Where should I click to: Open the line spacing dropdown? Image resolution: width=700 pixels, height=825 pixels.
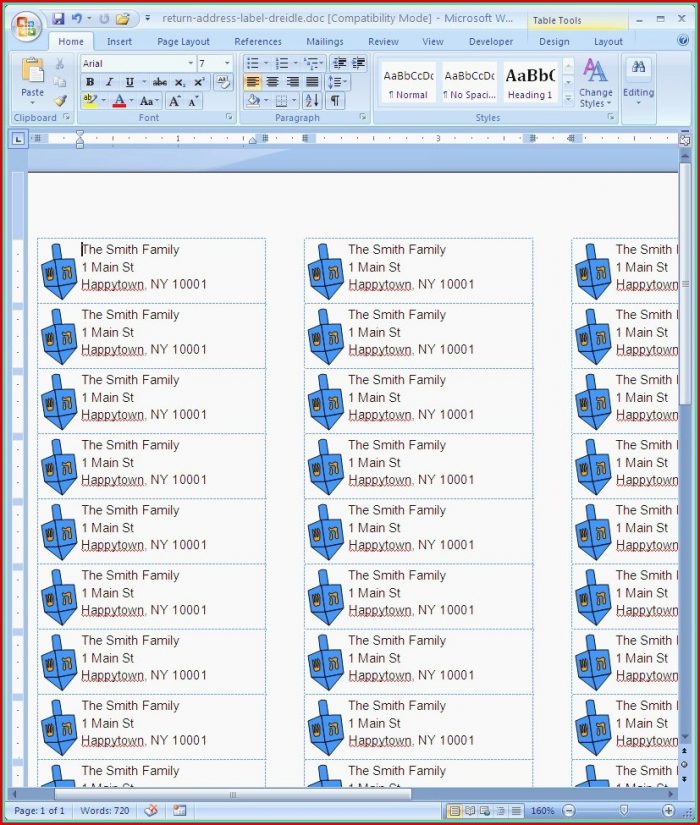(337, 82)
